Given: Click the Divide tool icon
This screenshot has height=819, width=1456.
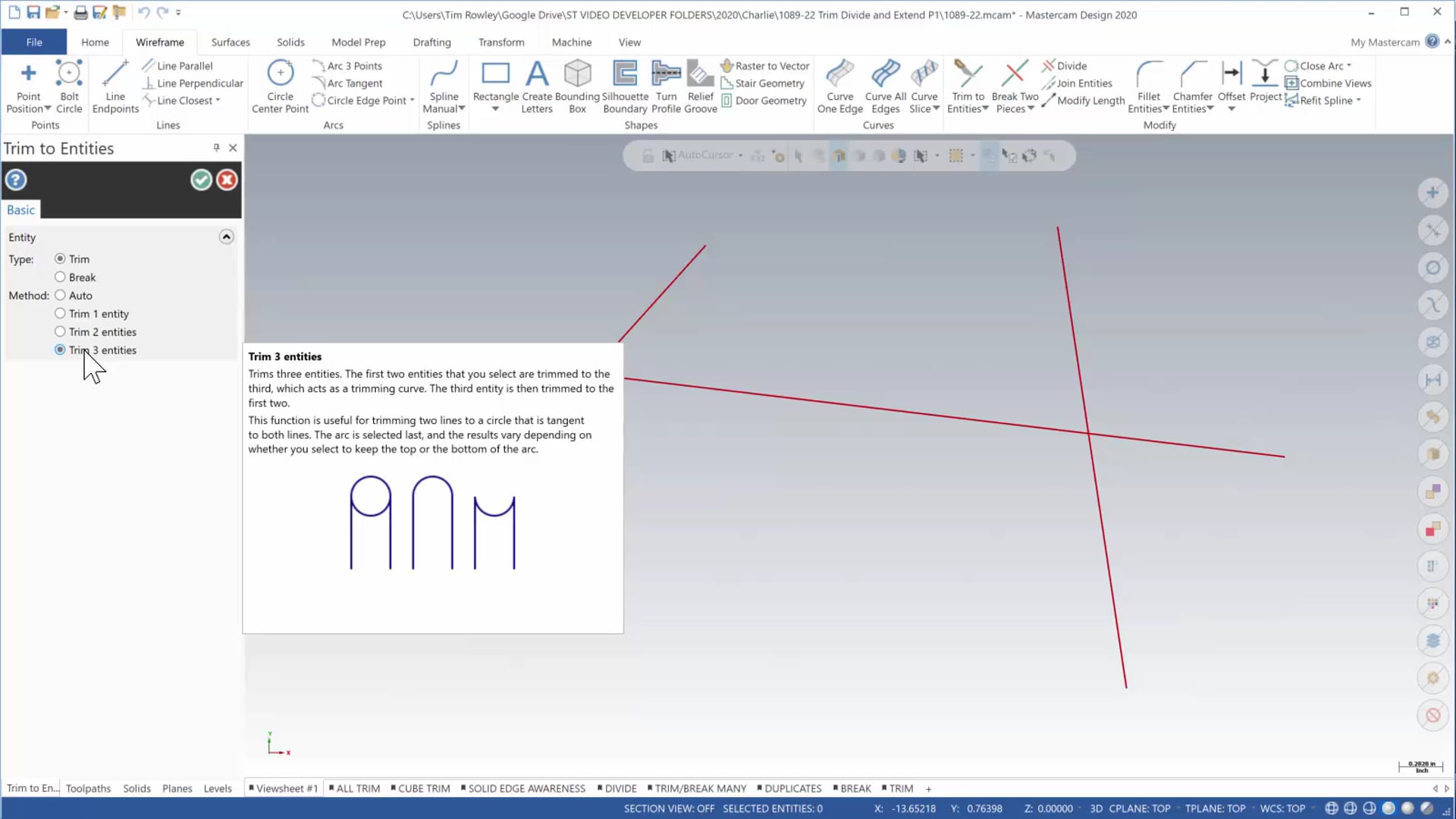Looking at the screenshot, I should click(x=1048, y=65).
